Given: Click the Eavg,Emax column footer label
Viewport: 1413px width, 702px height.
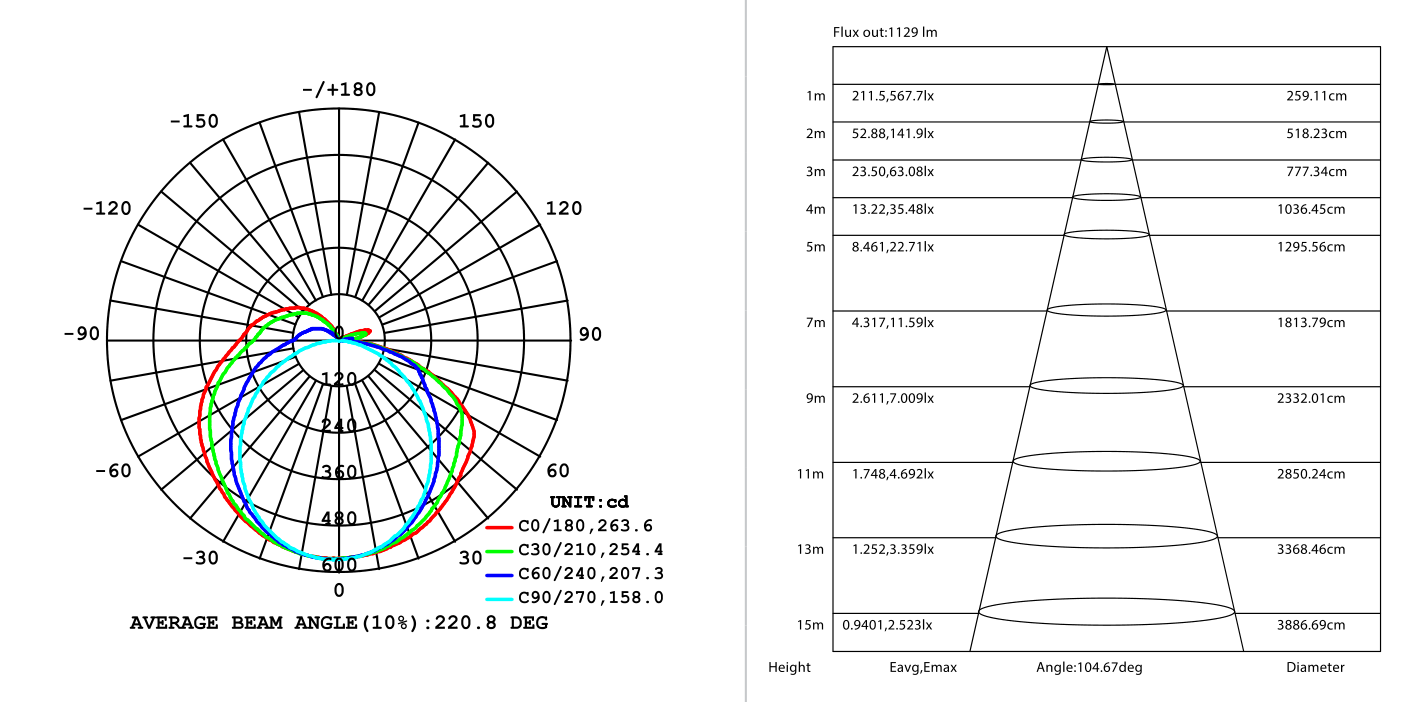Looking at the screenshot, I should click(922, 668).
